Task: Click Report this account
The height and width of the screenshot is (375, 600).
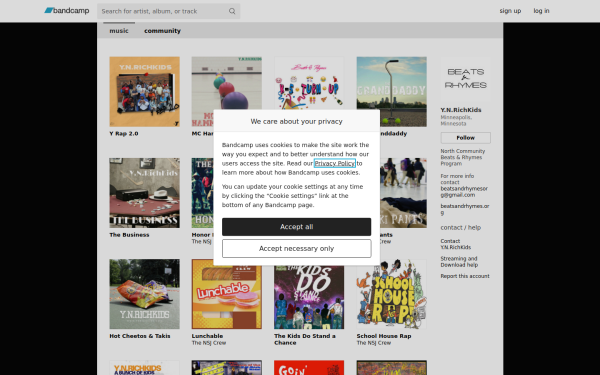Action: [x=465, y=276]
